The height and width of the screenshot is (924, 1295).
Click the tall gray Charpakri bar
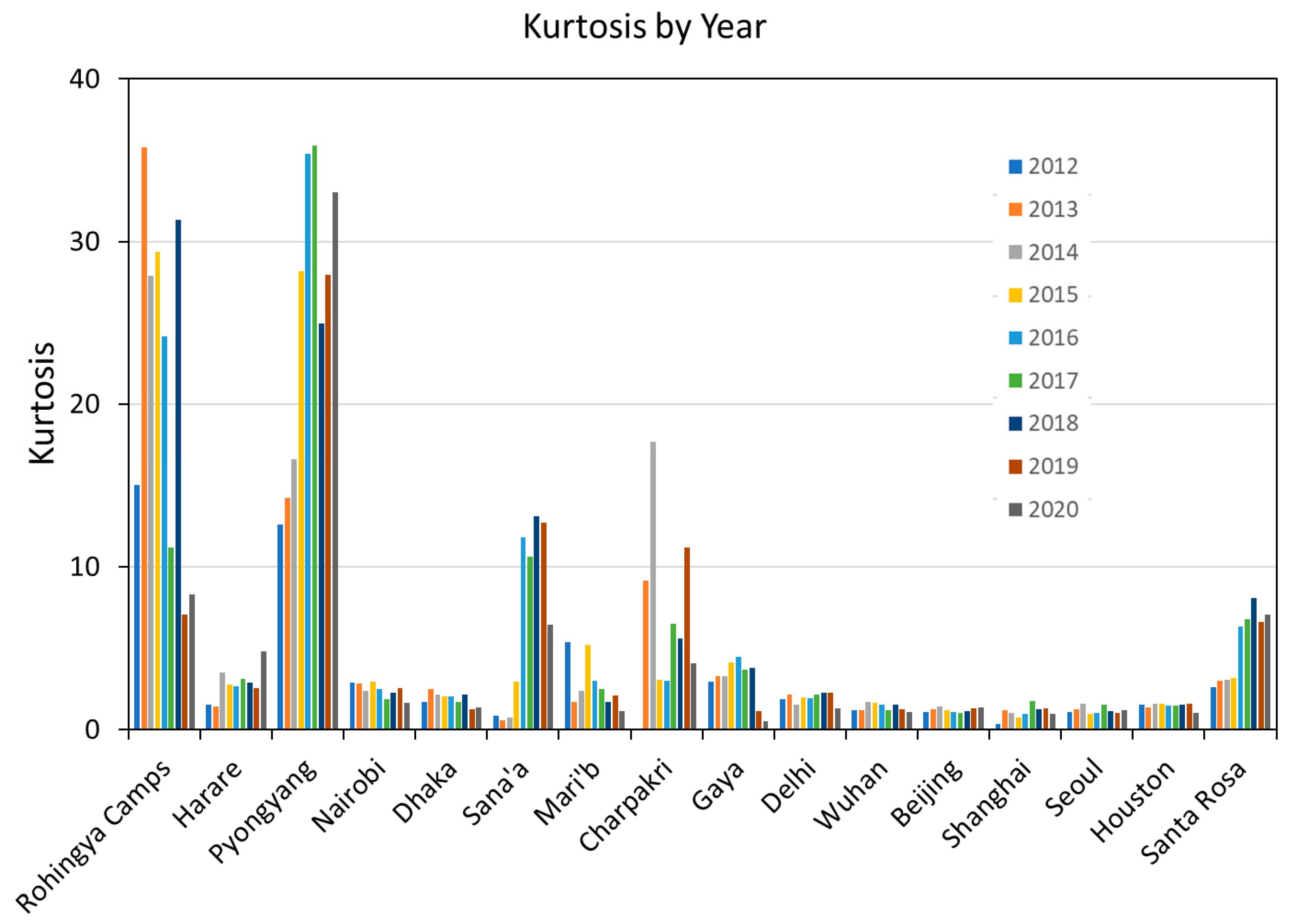point(653,585)
